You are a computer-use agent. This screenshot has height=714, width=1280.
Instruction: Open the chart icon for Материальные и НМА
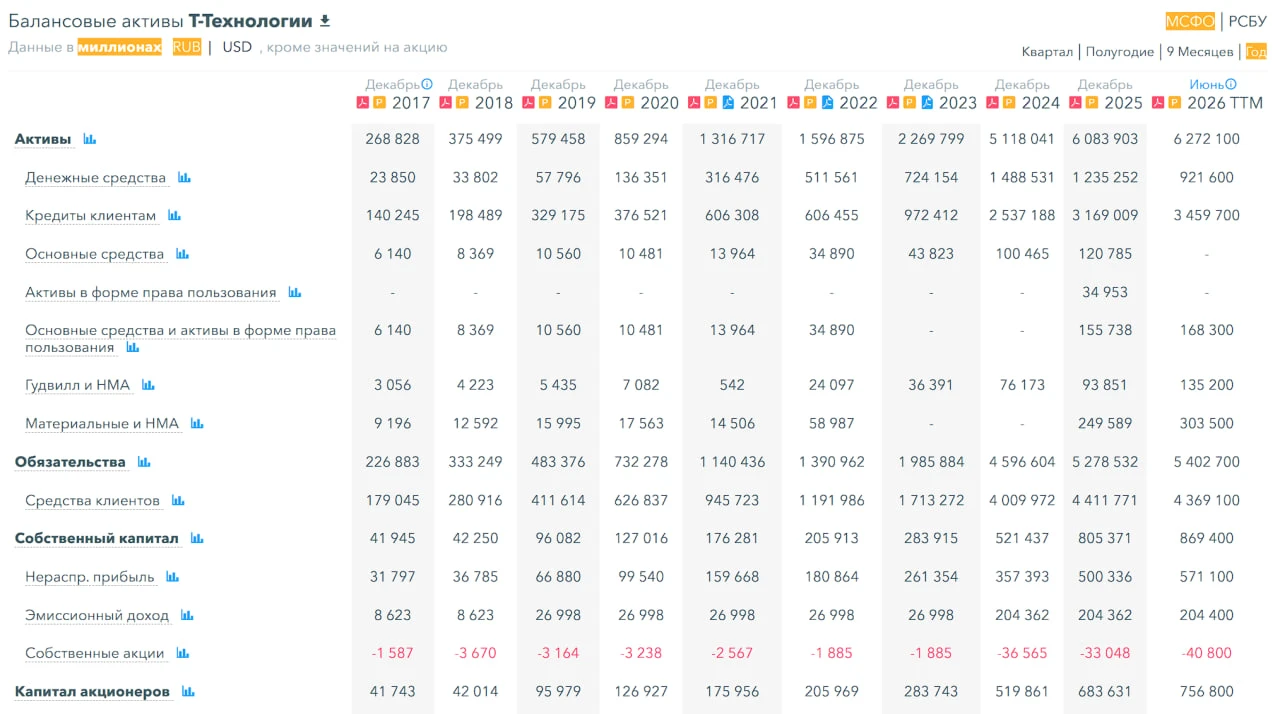[x=197, y=424]
